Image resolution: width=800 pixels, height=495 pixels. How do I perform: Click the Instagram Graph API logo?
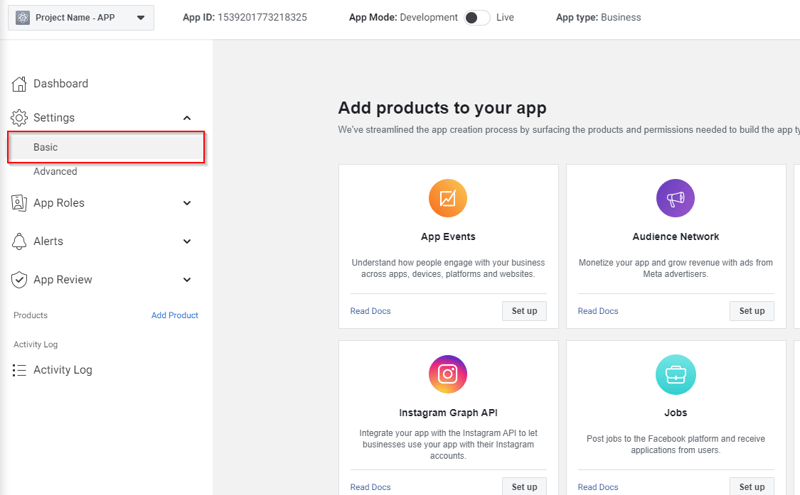tap(448, 374)
